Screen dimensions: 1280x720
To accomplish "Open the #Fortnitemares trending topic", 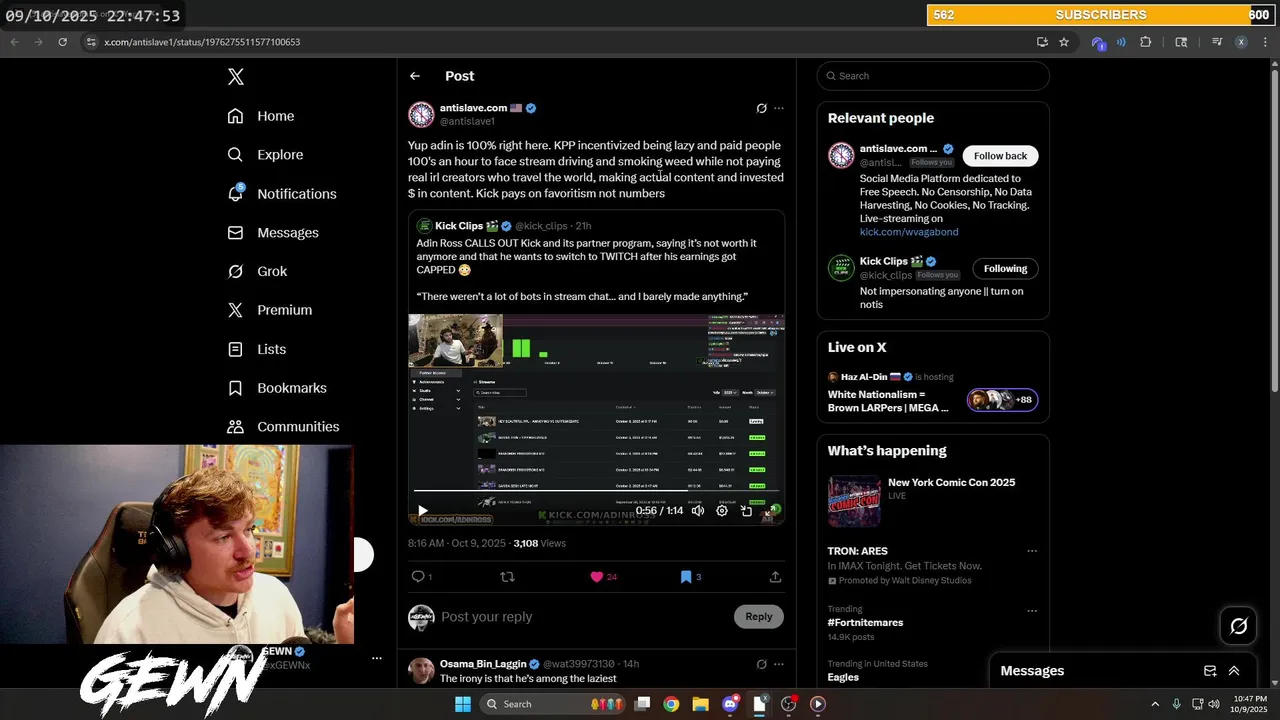I will coord(865,623).
